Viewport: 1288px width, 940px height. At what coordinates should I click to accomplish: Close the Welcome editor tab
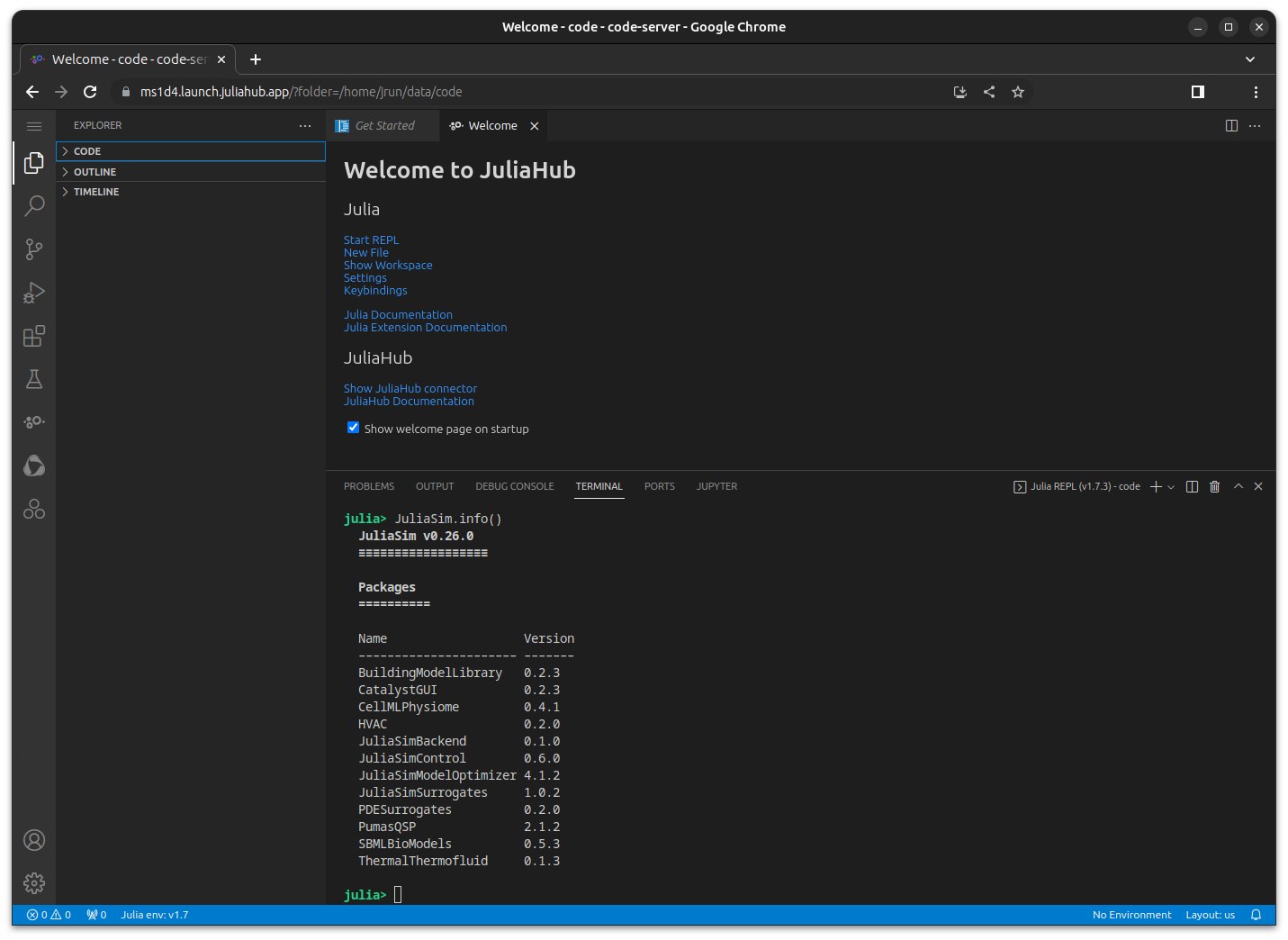coord(535,126)
